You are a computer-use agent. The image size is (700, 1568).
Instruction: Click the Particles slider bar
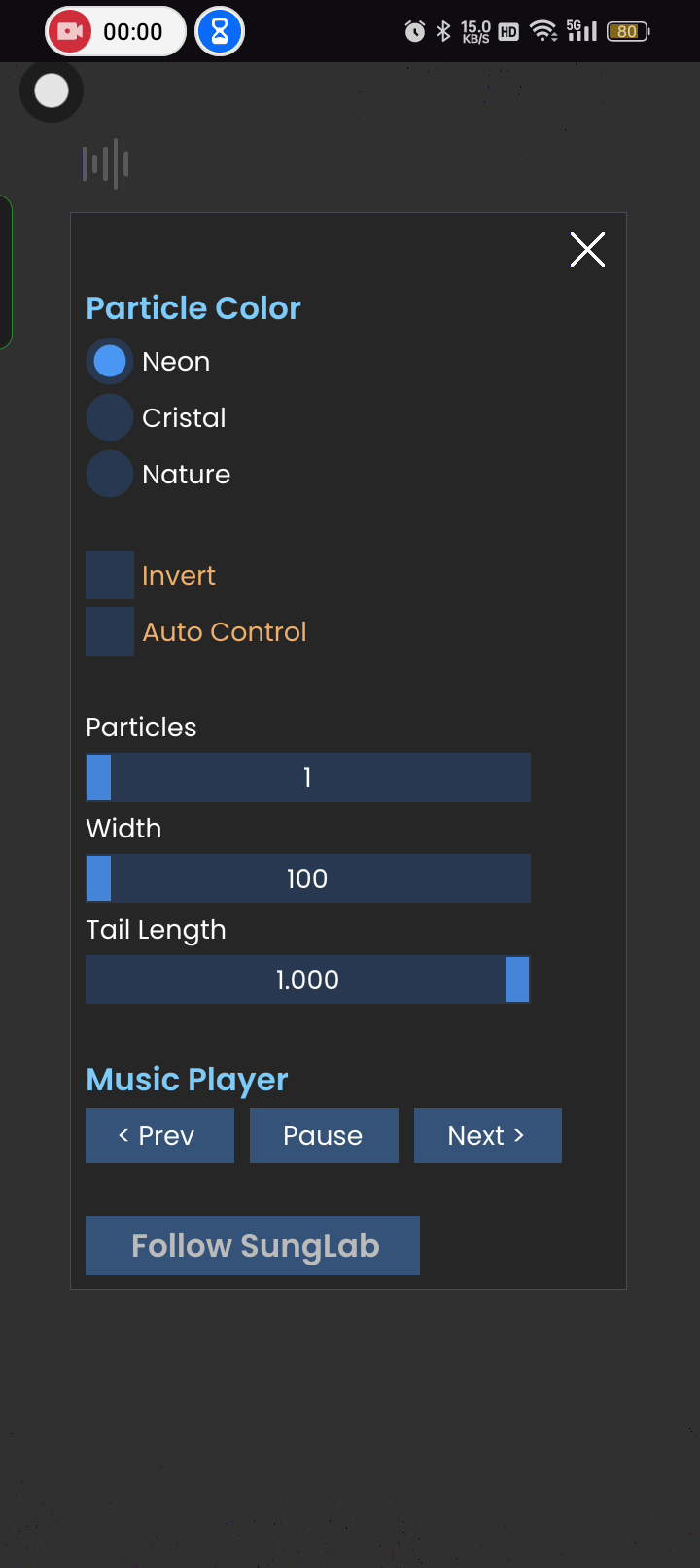308,777
